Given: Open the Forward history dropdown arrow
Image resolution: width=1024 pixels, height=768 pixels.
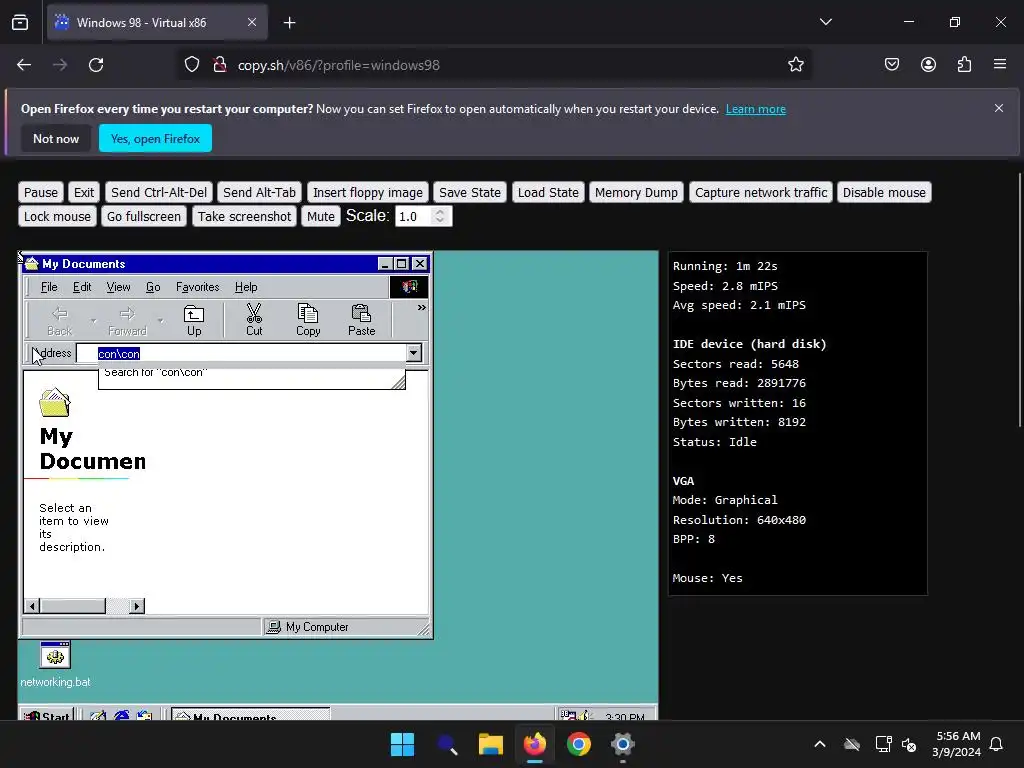Looking at the screenshot, I should (x=161, y=321).
